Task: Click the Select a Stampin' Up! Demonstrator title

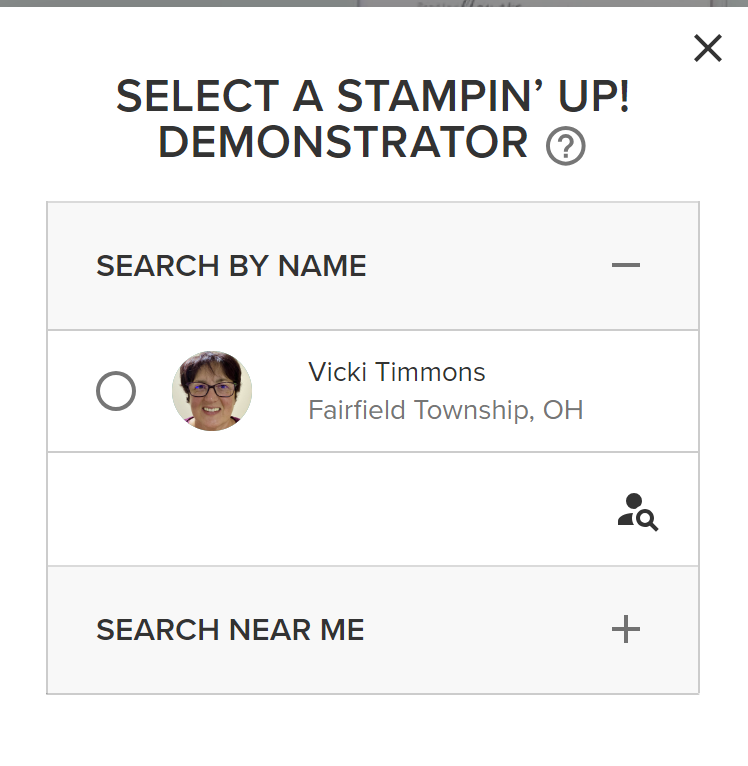Action: 372,119
